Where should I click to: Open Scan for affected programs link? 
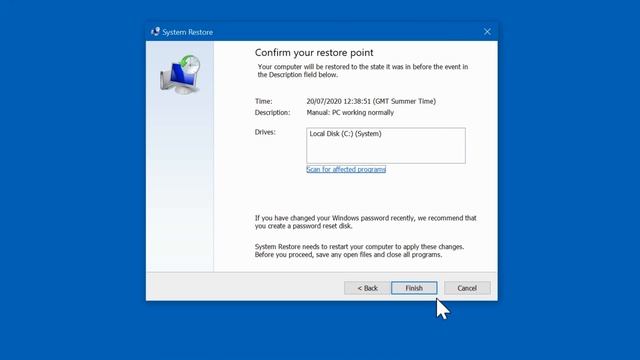click(346, 169)
